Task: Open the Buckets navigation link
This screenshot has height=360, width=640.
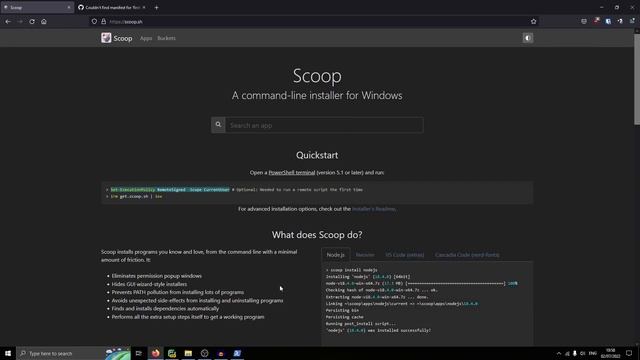Action: tap(167, 38)
